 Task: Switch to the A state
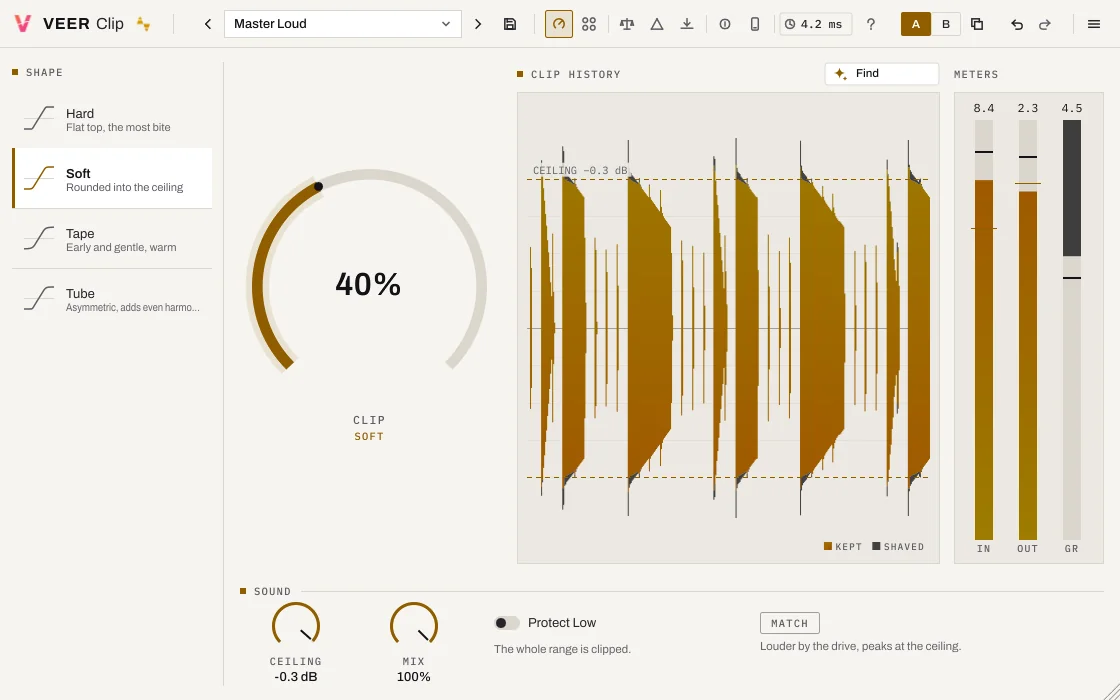tap(916, 24)
